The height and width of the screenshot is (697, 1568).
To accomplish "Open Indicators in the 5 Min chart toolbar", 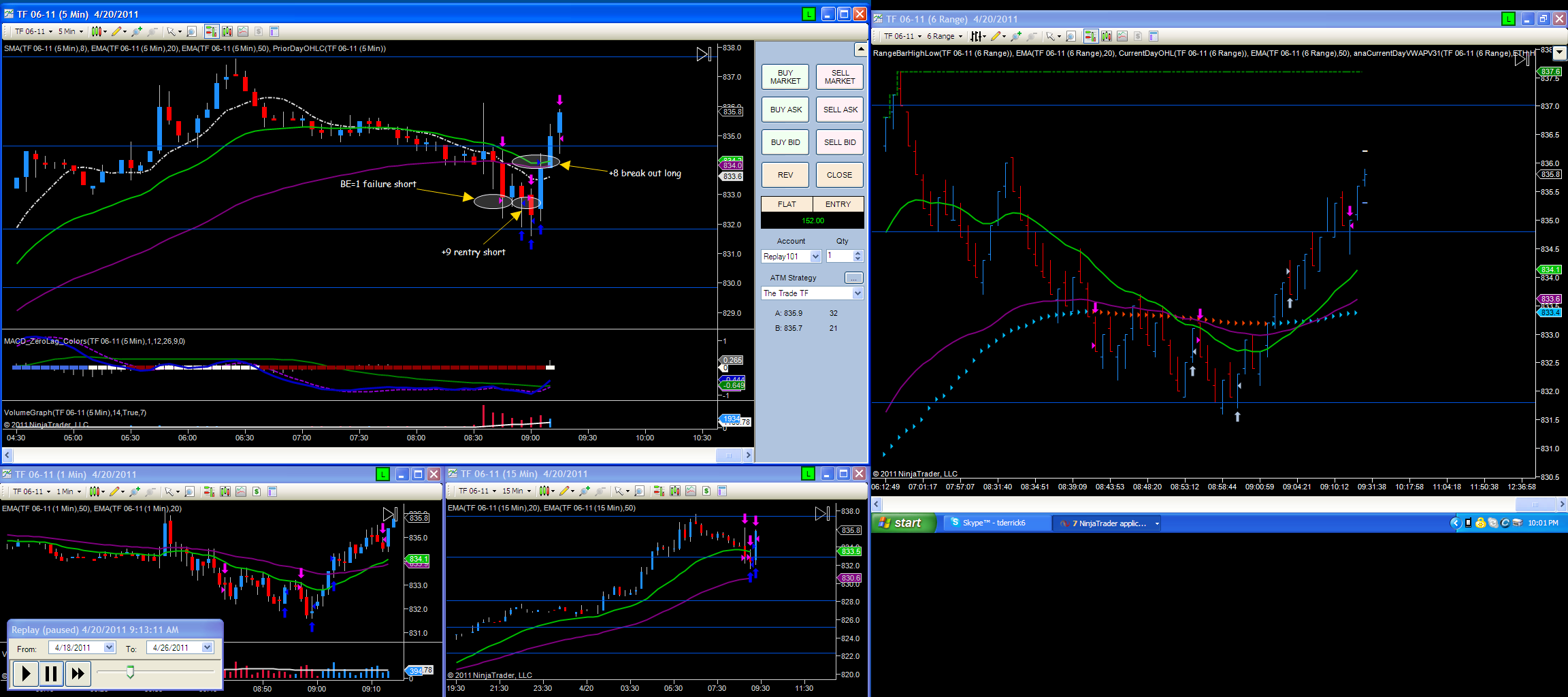I will pos(243,31).
